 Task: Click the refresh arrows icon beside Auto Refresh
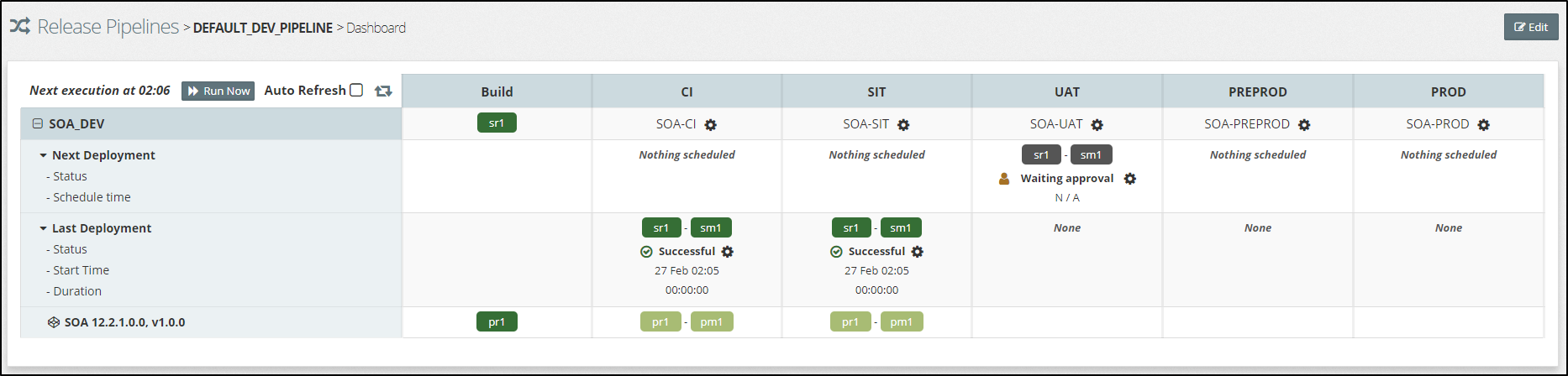pos(383,91)
